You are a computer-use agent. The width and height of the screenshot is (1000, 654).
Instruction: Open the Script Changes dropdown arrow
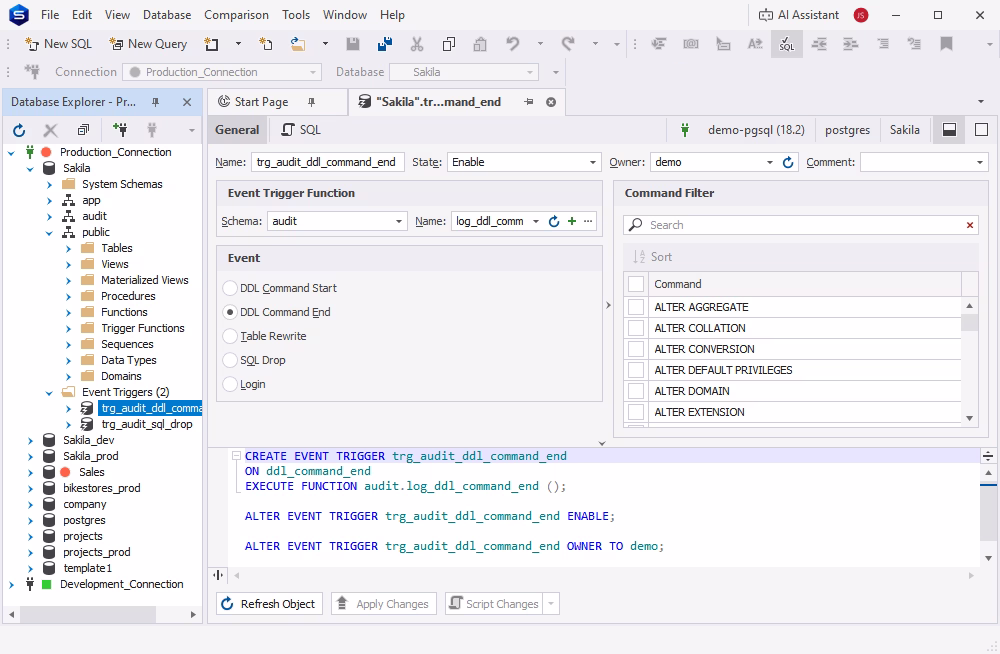coord(551,604)
